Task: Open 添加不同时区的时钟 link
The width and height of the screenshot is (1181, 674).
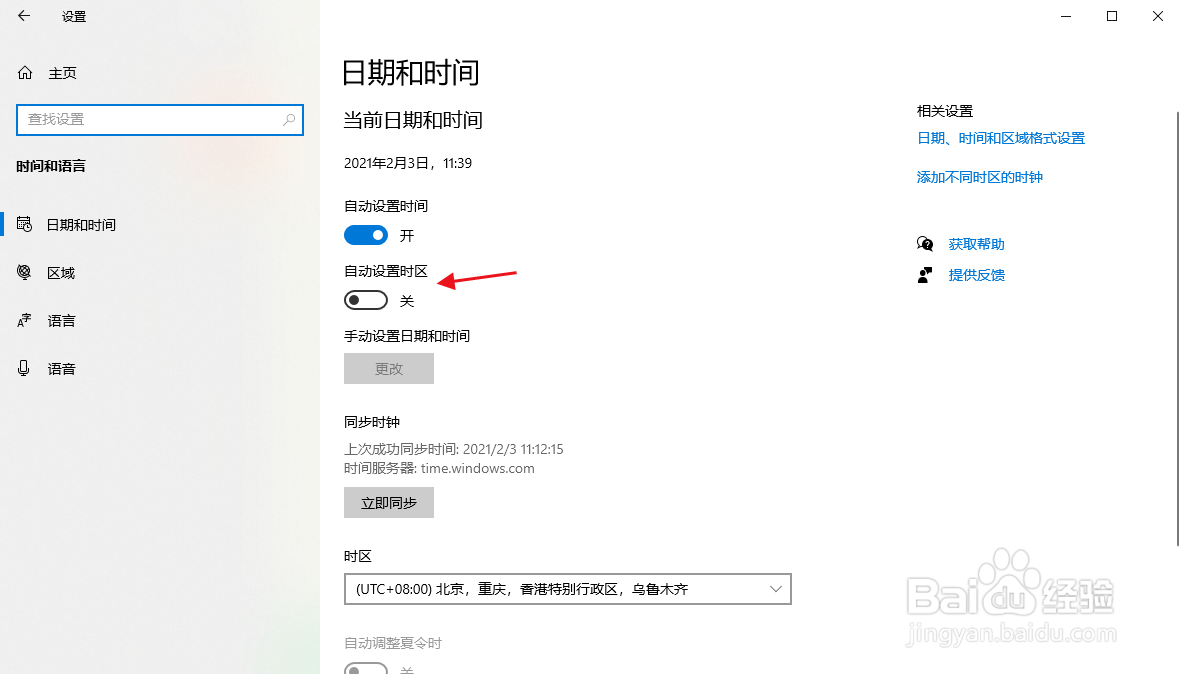Action: (979, 178)
